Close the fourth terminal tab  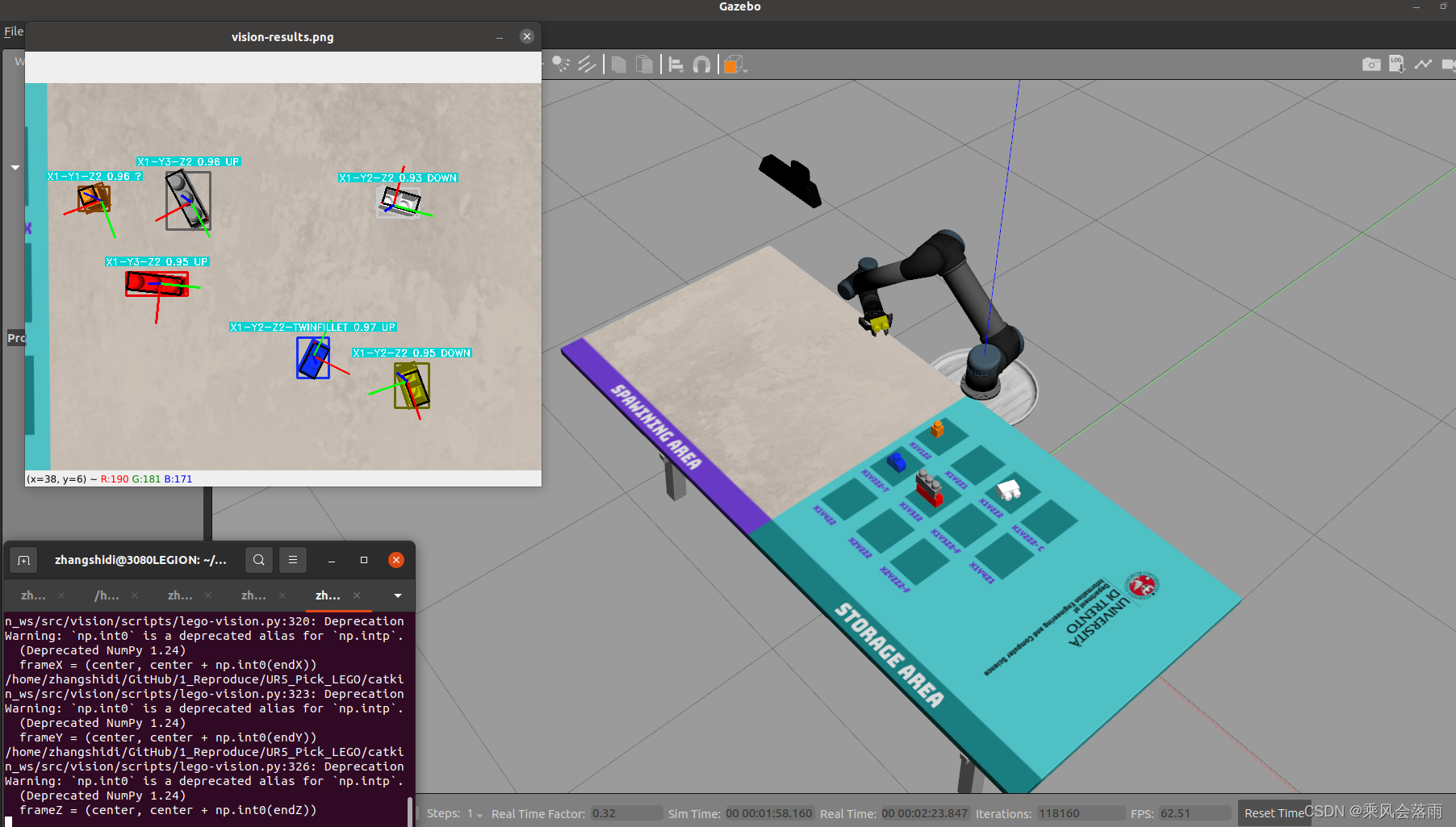(x=282, y=595)
